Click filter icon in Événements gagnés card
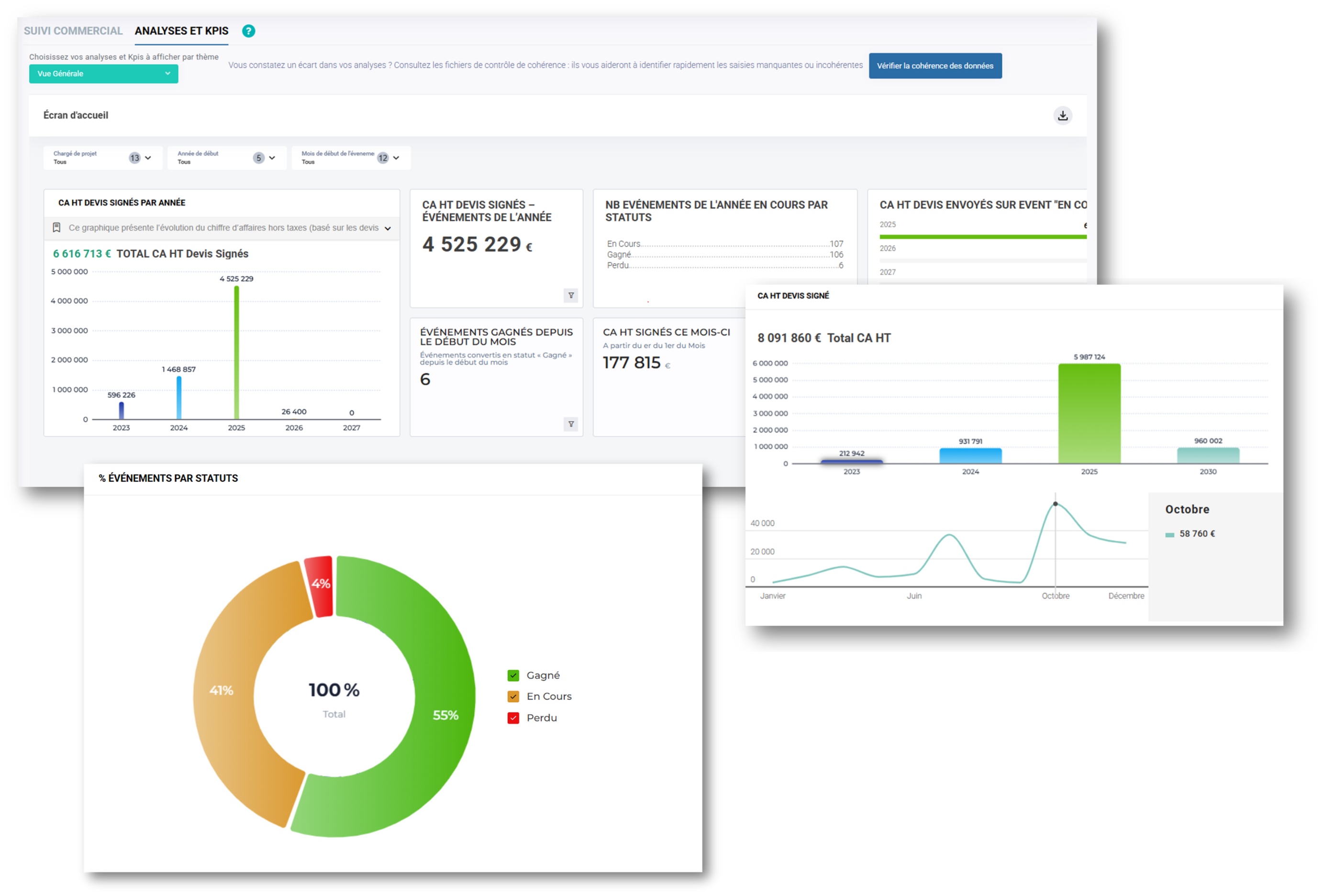This screenshot has width=1323, height=896. pos(570,424)
